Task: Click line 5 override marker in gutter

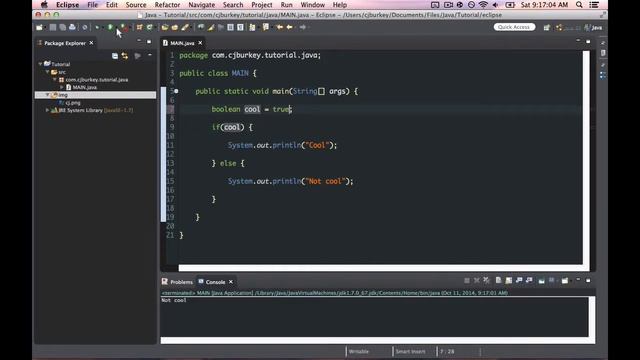Action: (x=176, y=91)
